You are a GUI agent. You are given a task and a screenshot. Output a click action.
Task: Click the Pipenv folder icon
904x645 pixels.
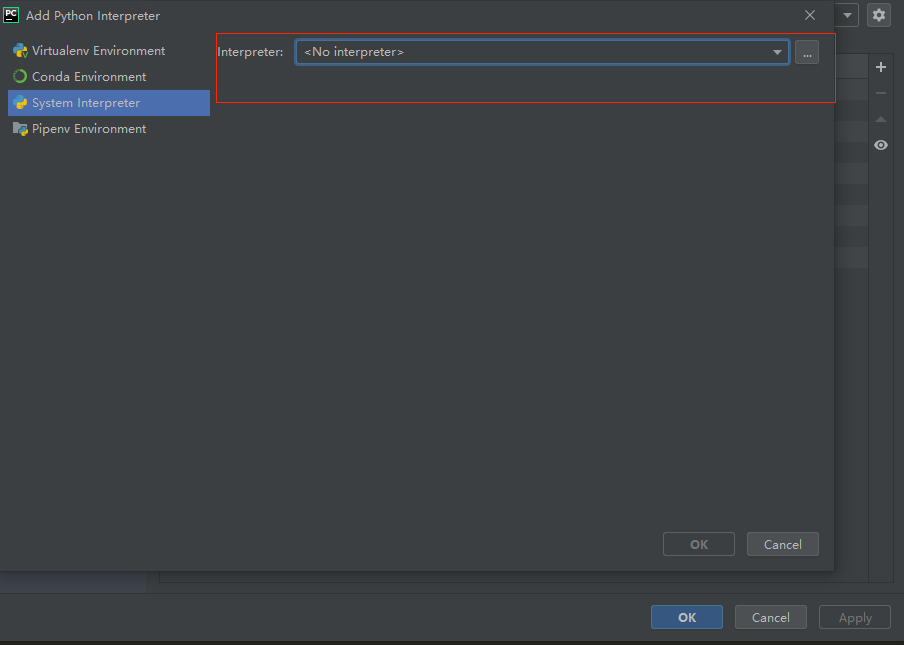click(20, 129)
